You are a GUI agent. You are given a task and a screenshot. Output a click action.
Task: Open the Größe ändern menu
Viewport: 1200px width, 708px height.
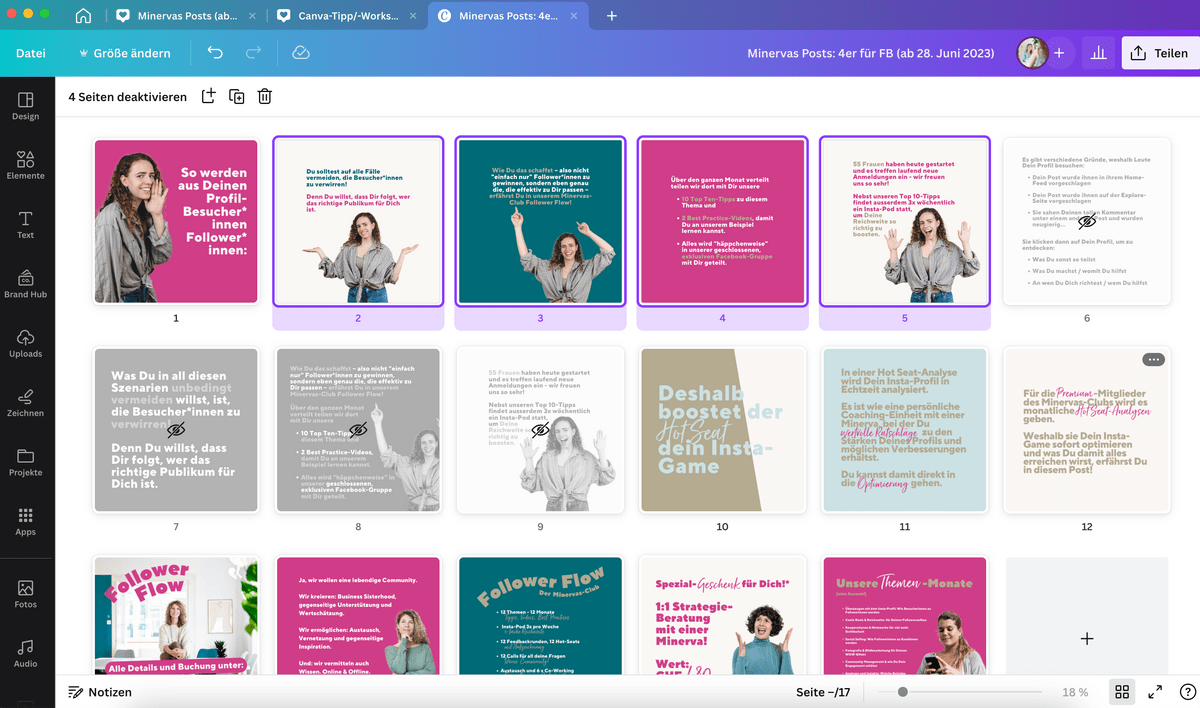pos(125,53)
